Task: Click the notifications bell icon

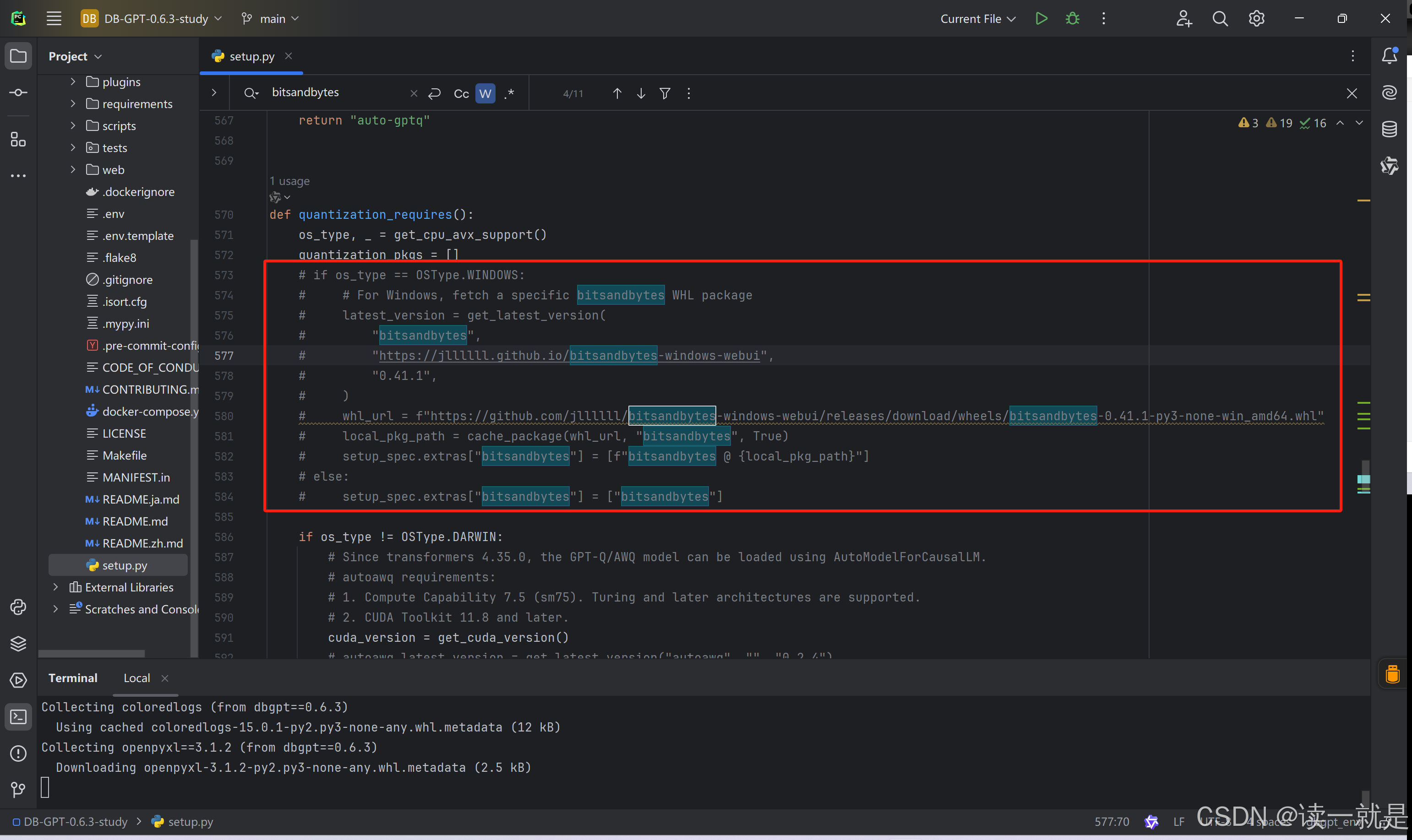Action: (x=1390, y=56)
